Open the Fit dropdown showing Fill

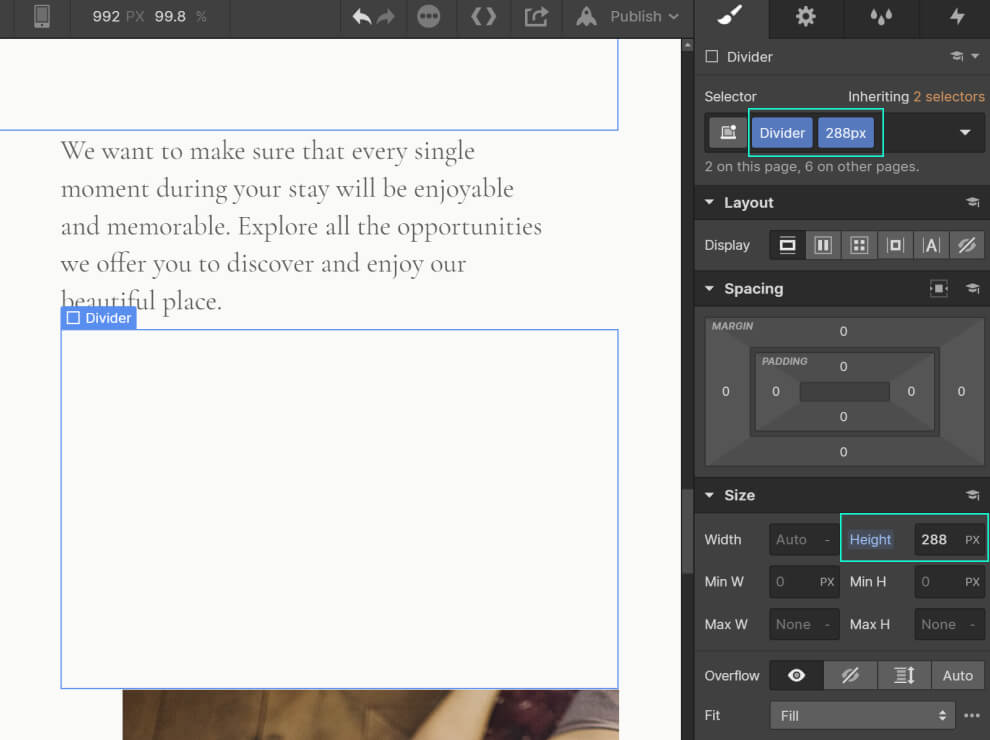click(863, 716)
